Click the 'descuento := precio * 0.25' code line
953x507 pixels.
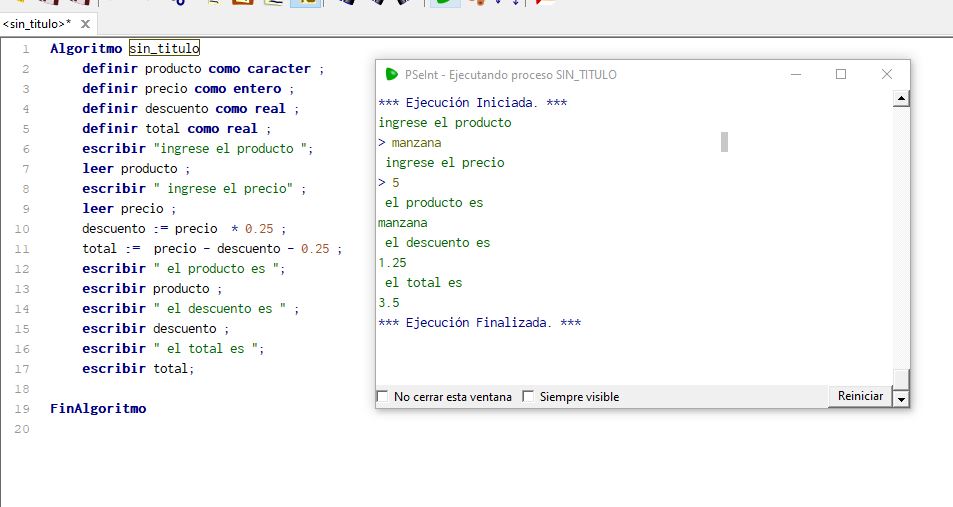tap(184, 229)
